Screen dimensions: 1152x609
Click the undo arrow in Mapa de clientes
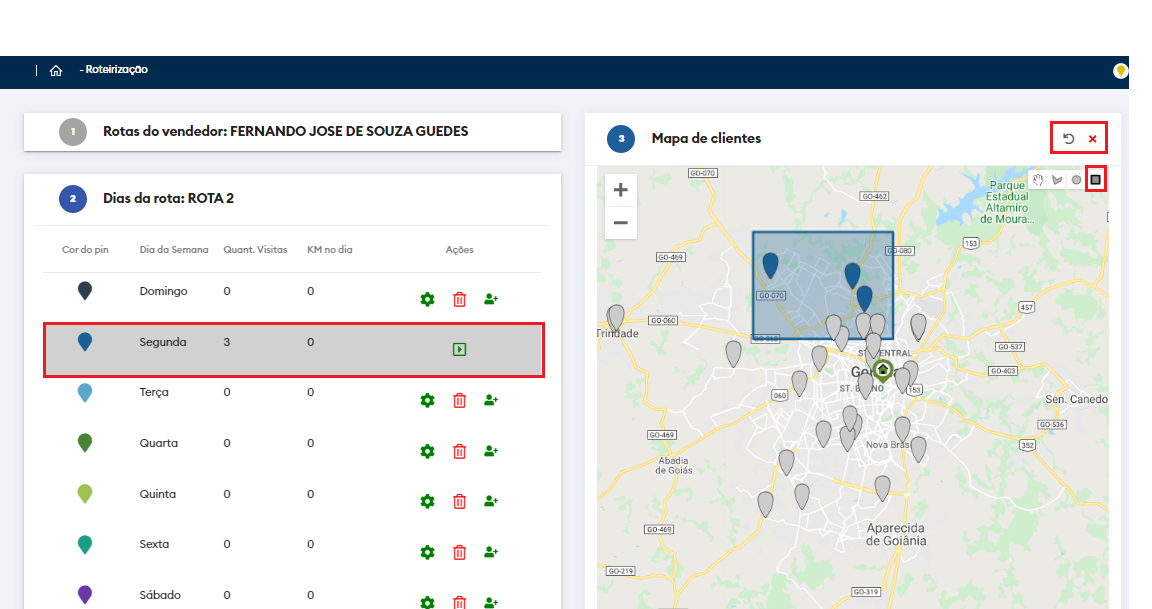[x=1068, y=139]
